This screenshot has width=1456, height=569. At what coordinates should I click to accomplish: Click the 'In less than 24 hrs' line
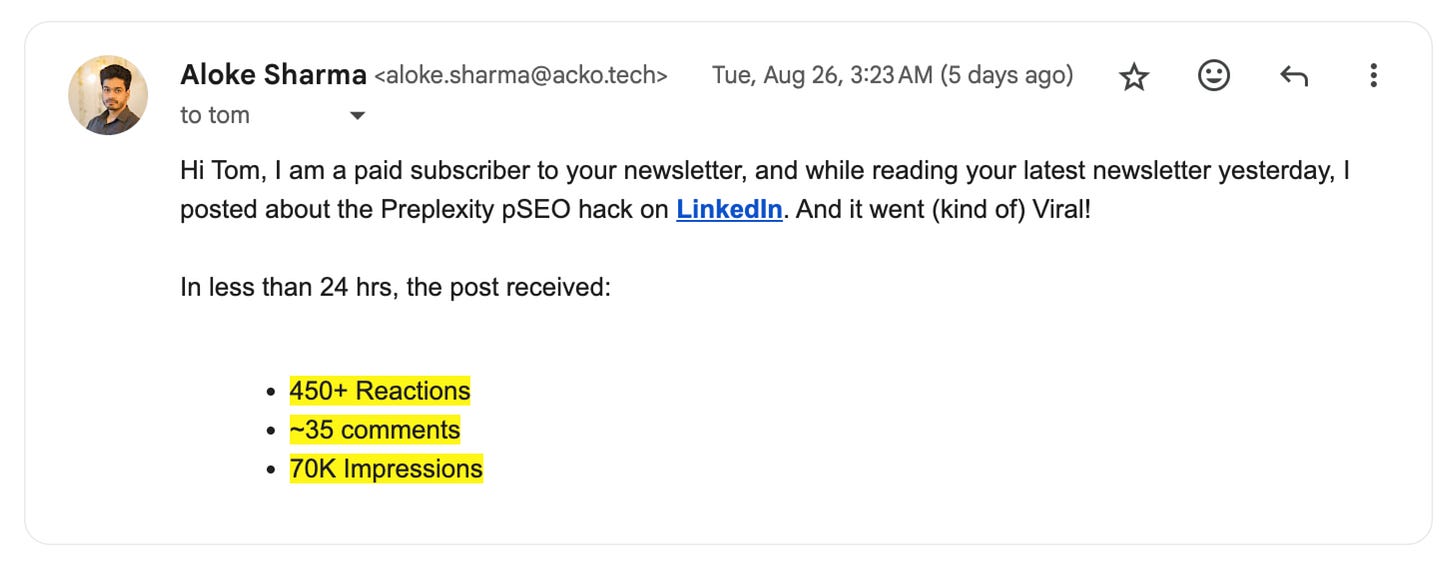(x=395, y=288)
